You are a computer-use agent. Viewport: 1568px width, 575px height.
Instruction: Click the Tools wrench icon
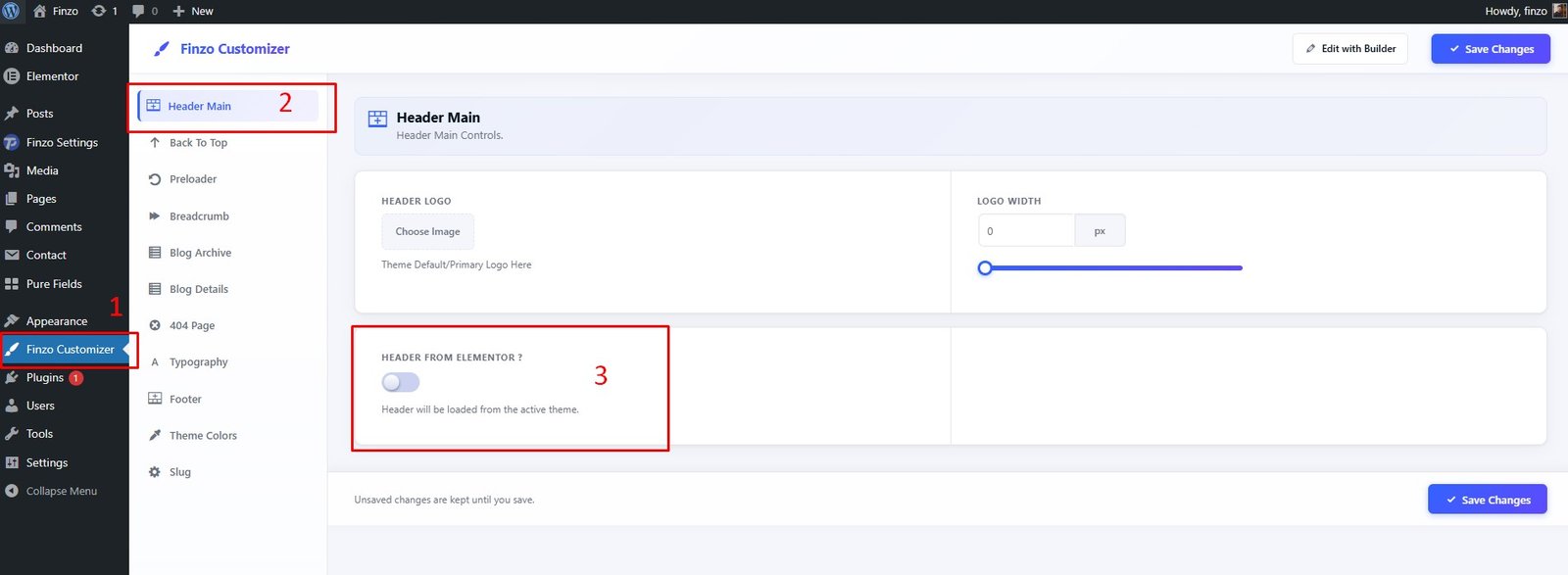click(x=12, y=434)
